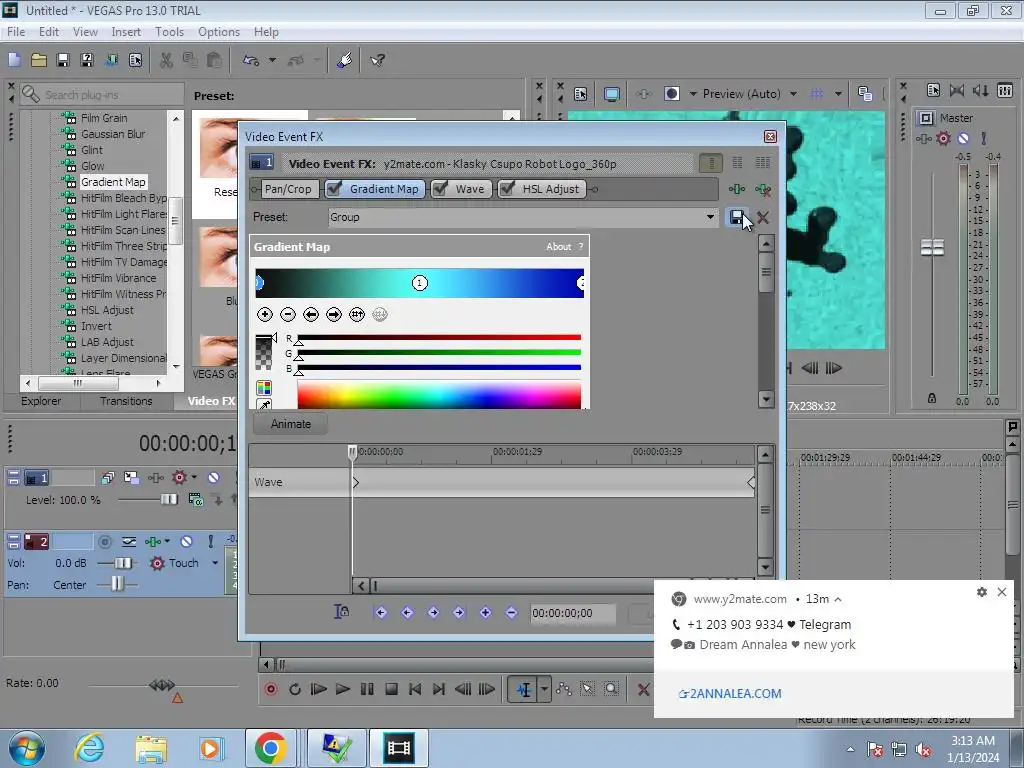Screen dimensions: 1024x768
Task: Select previous gradient control point arrow
Action: [x=311, y=315]
